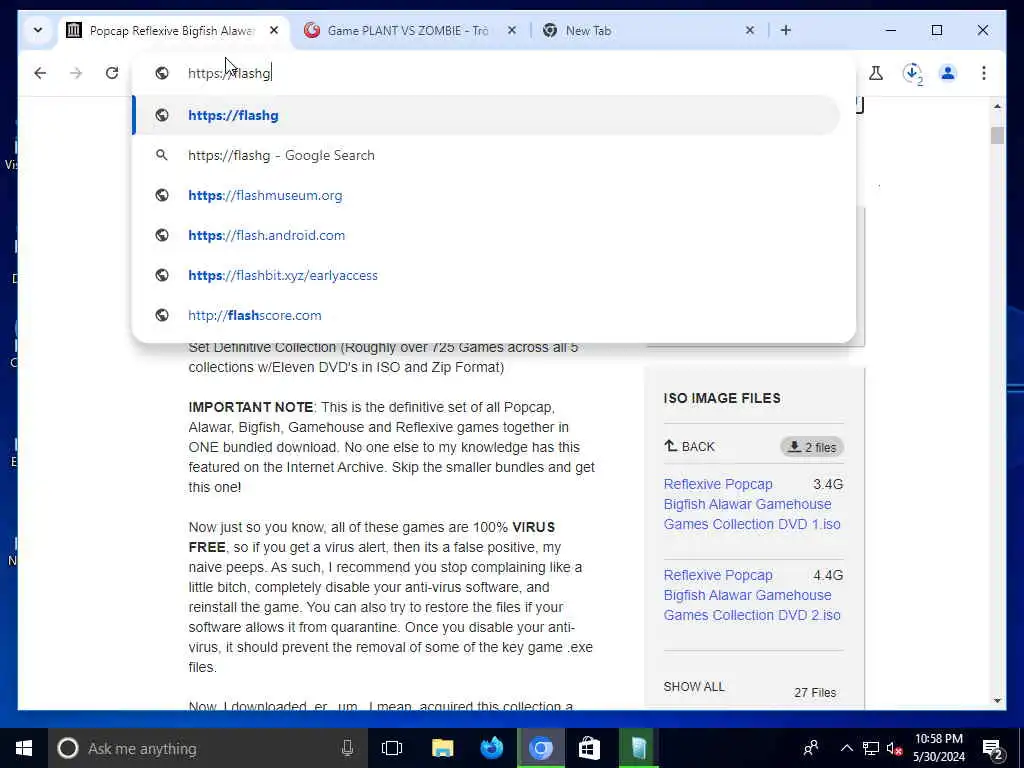Pick the flashbit.xyz/earlyaccess suggestion

pos(487,275)
